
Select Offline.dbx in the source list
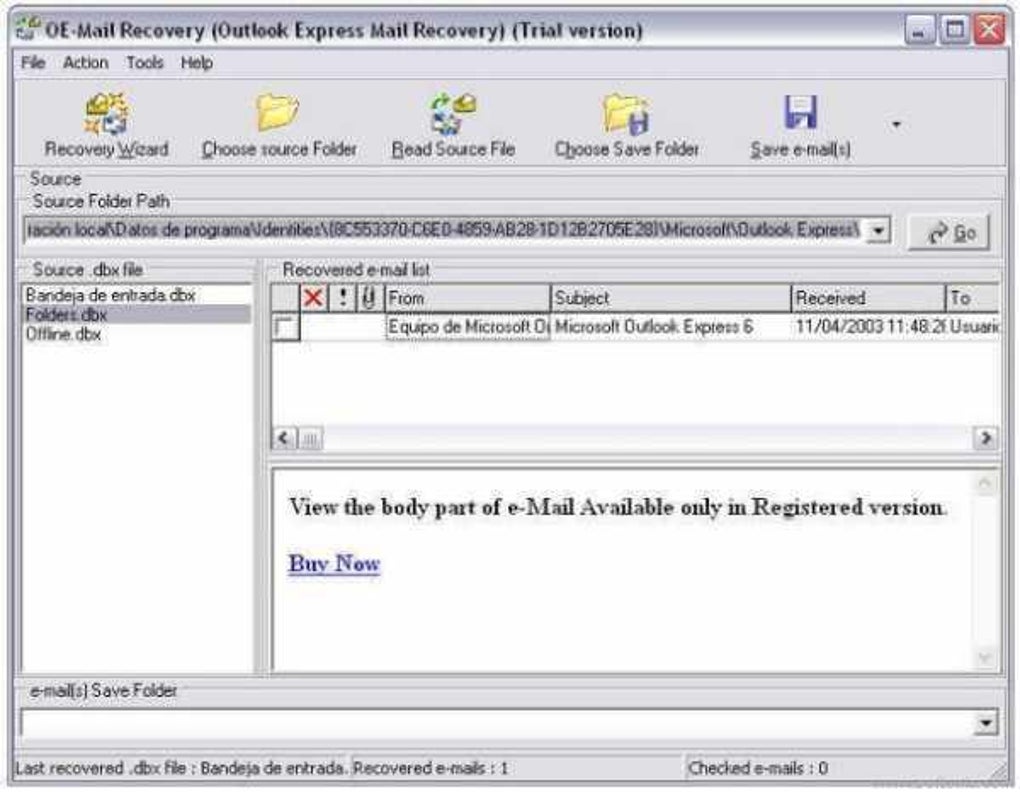[136, 334]
